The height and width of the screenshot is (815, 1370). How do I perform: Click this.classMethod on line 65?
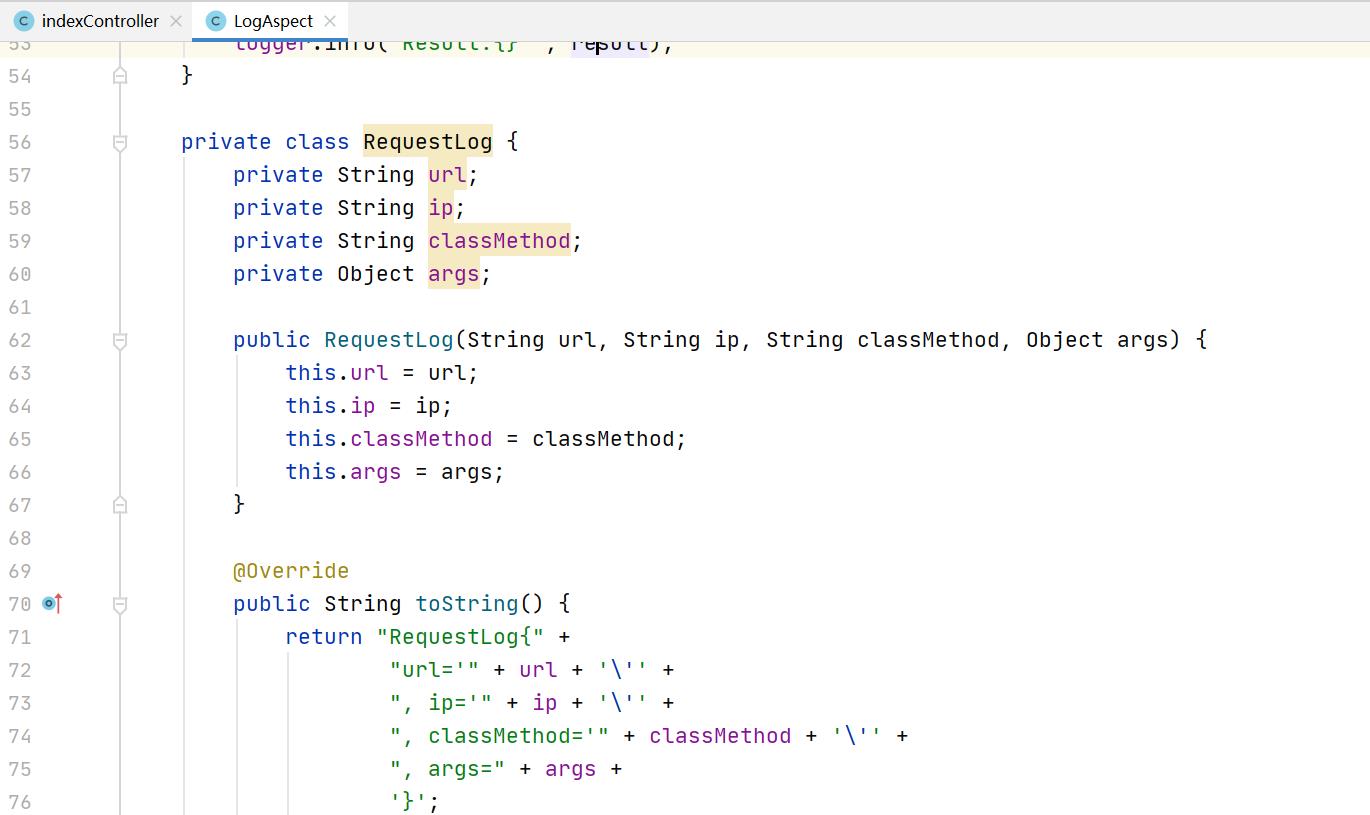pos(388,439)
